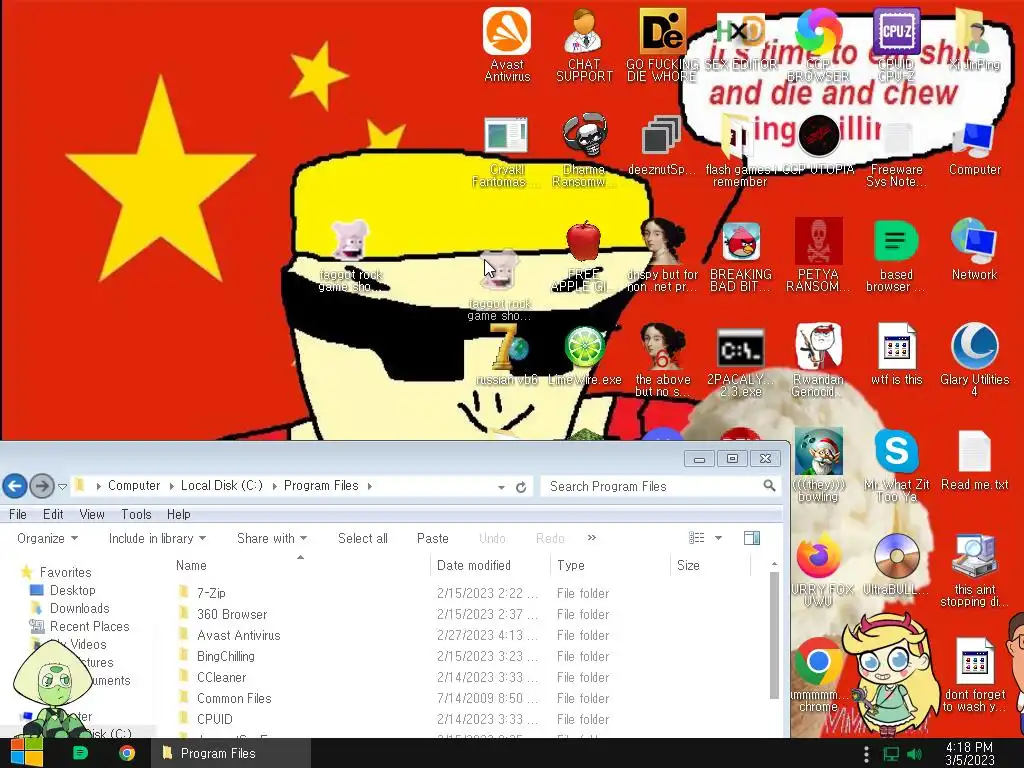This screenshot has width=1024, height=768.
Task: Expand the toolbar overflow chevron
Action: [x=592, y=537]
